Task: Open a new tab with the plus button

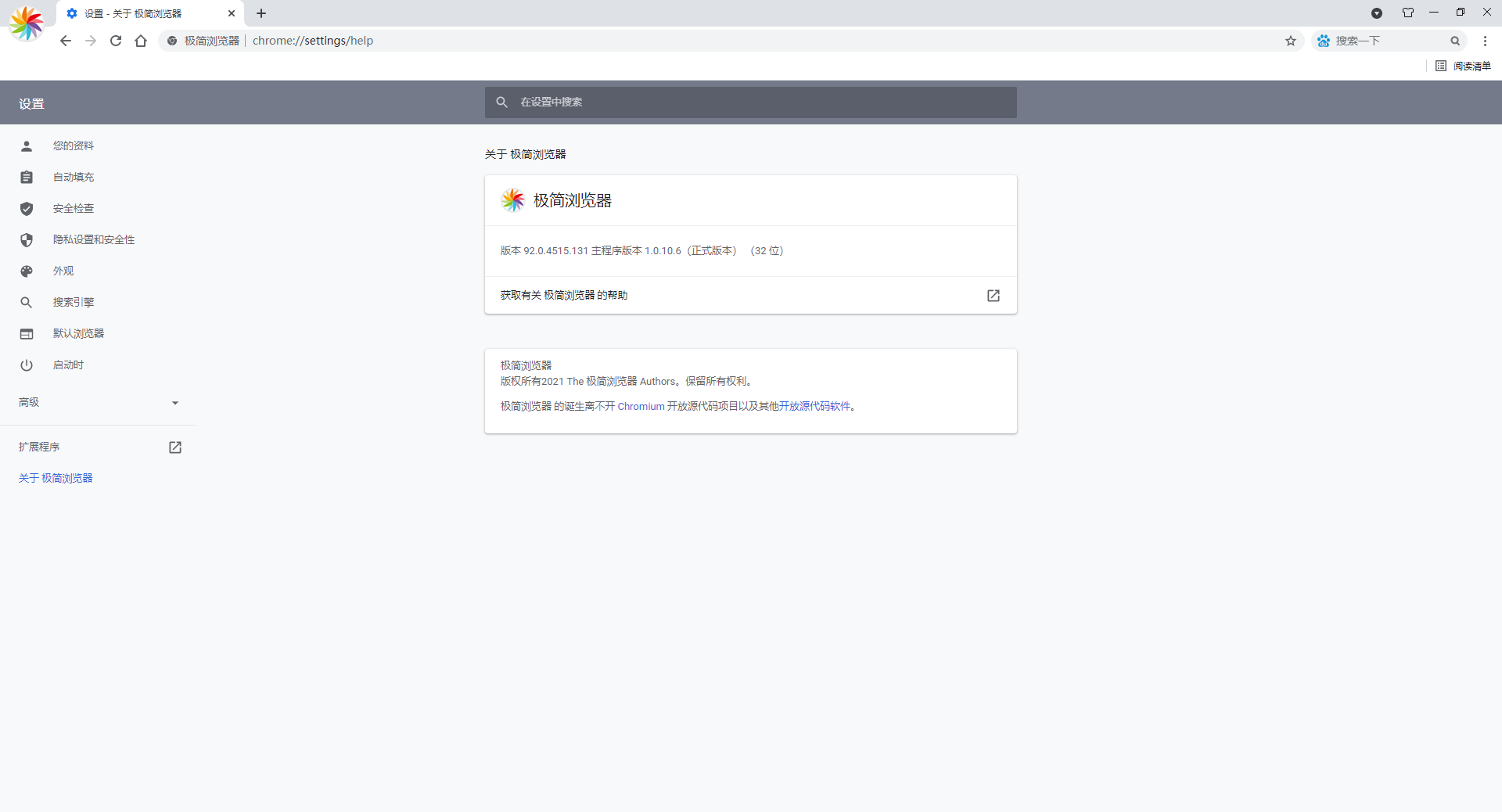Action: point(261,13)
